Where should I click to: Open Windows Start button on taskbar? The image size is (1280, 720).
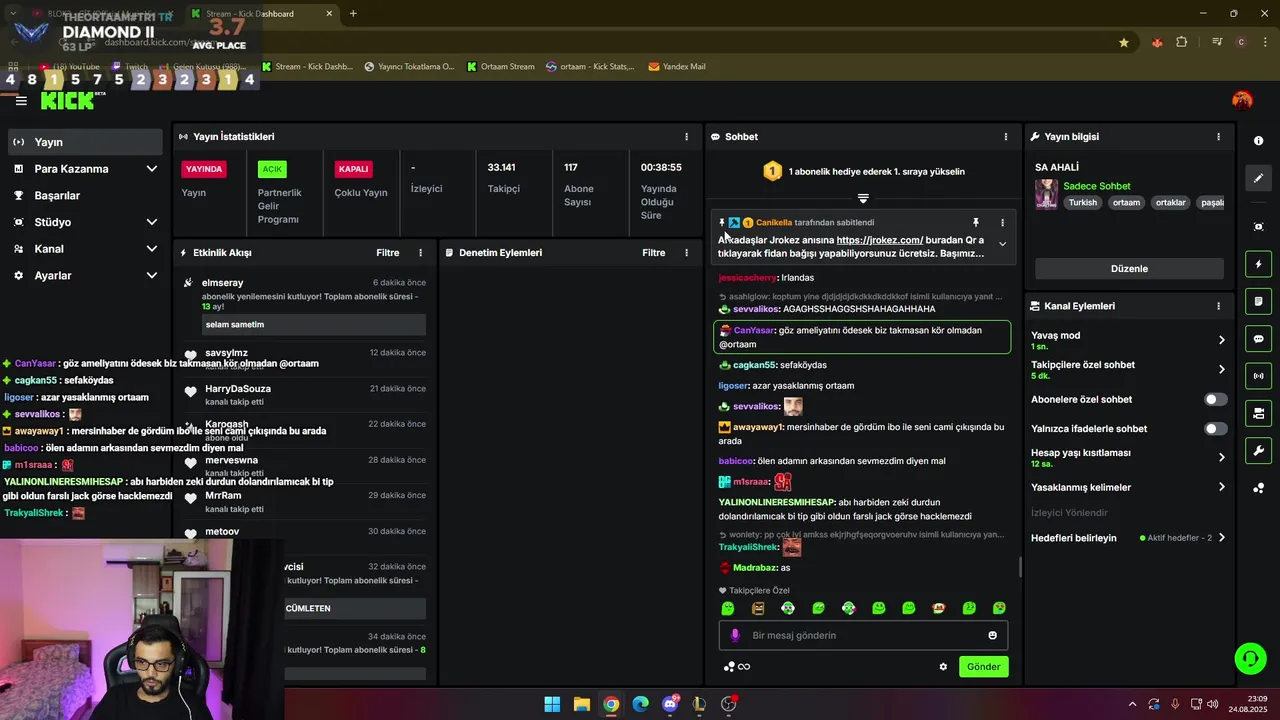(x=552, y=704)
